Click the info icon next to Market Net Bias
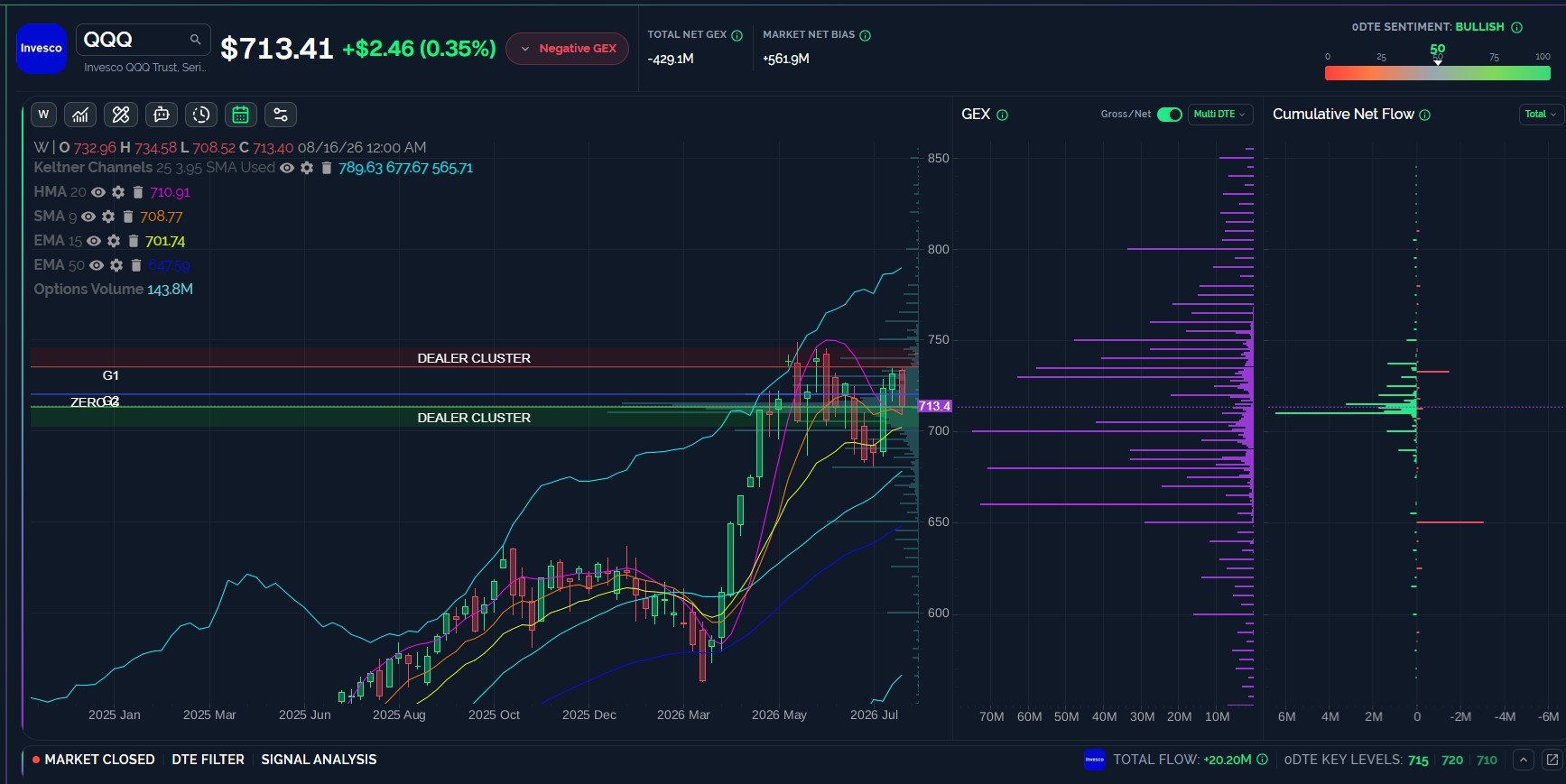The width and height of the screenshot is (1566, 784). pos(865,36)
